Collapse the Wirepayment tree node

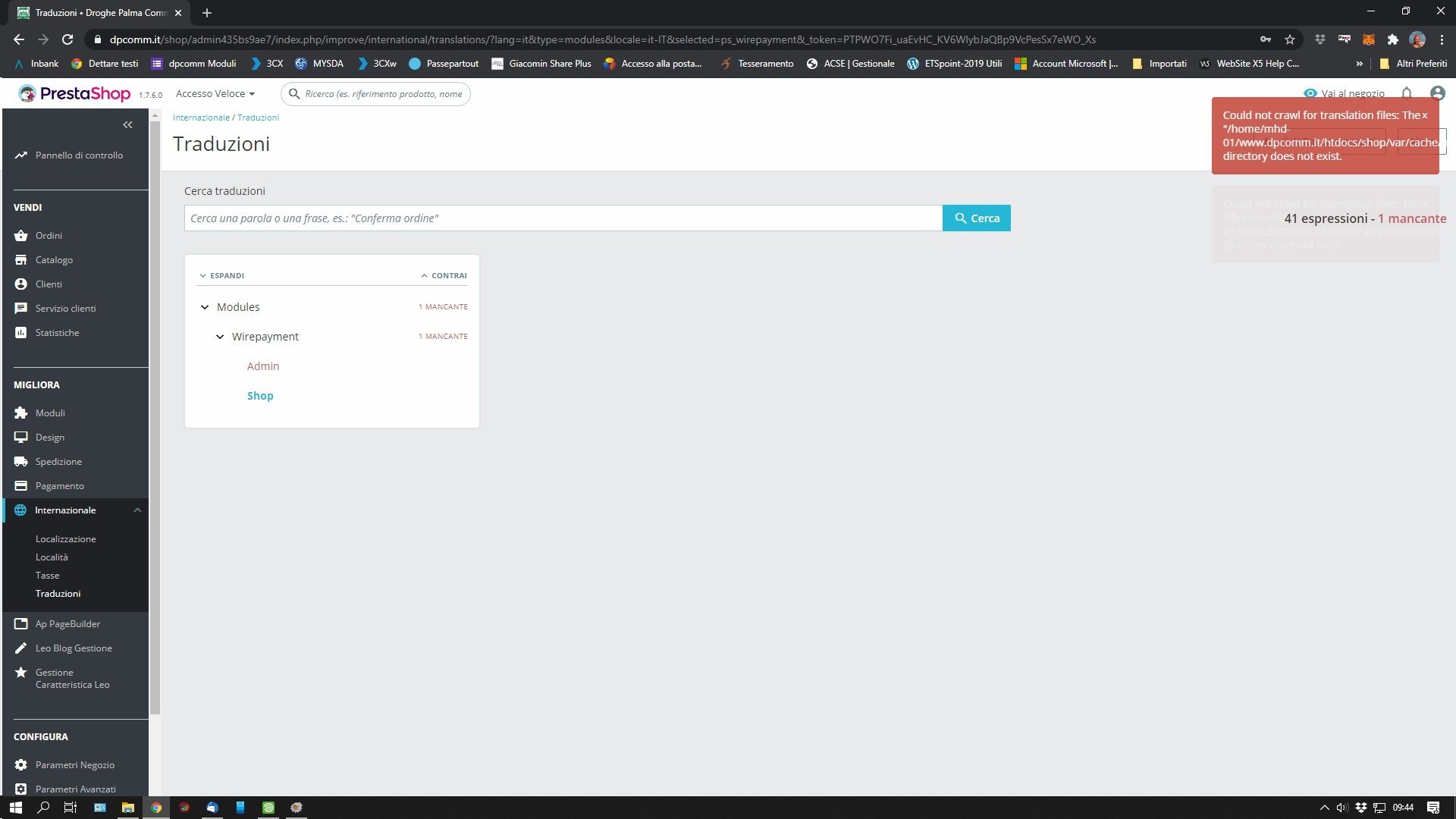(x=220, y=337)
